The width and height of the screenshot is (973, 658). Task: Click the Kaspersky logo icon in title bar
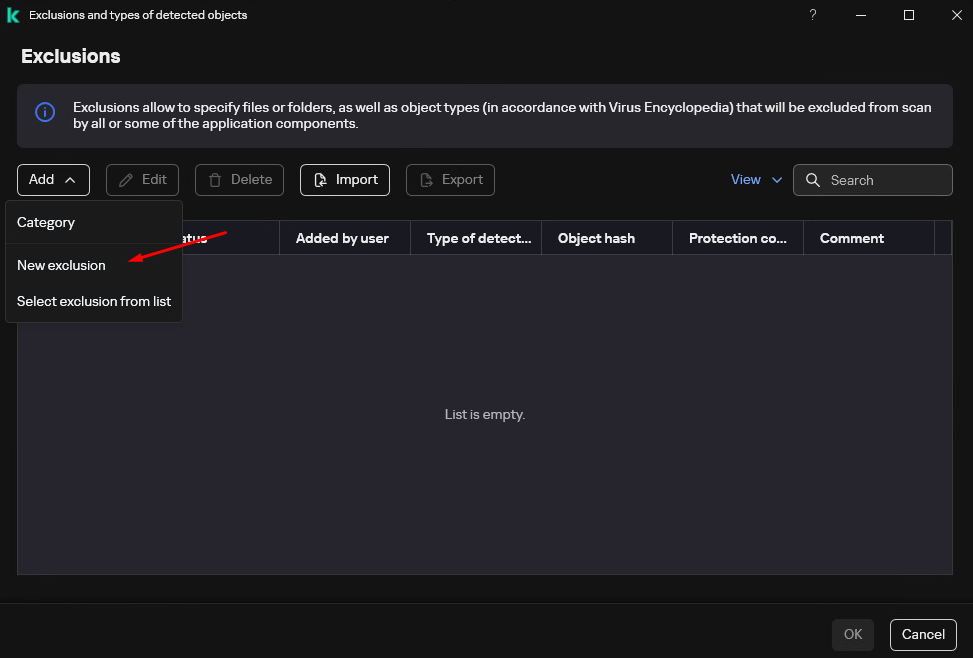pos(13,15)
